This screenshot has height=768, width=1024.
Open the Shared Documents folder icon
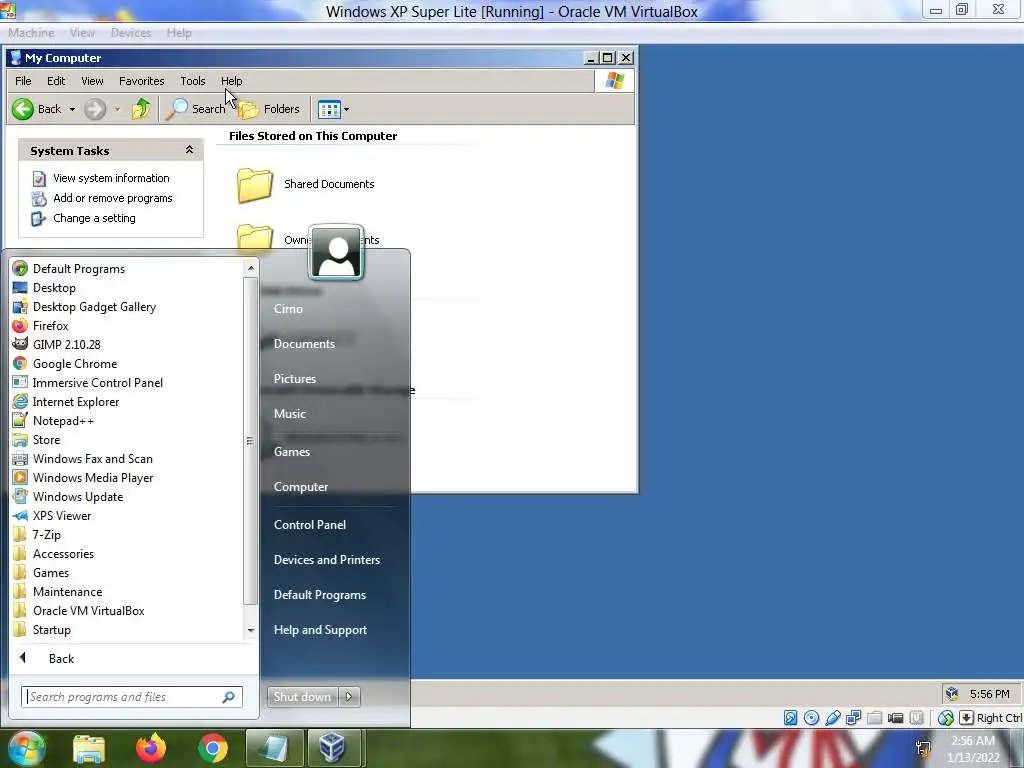pos(255,185)
